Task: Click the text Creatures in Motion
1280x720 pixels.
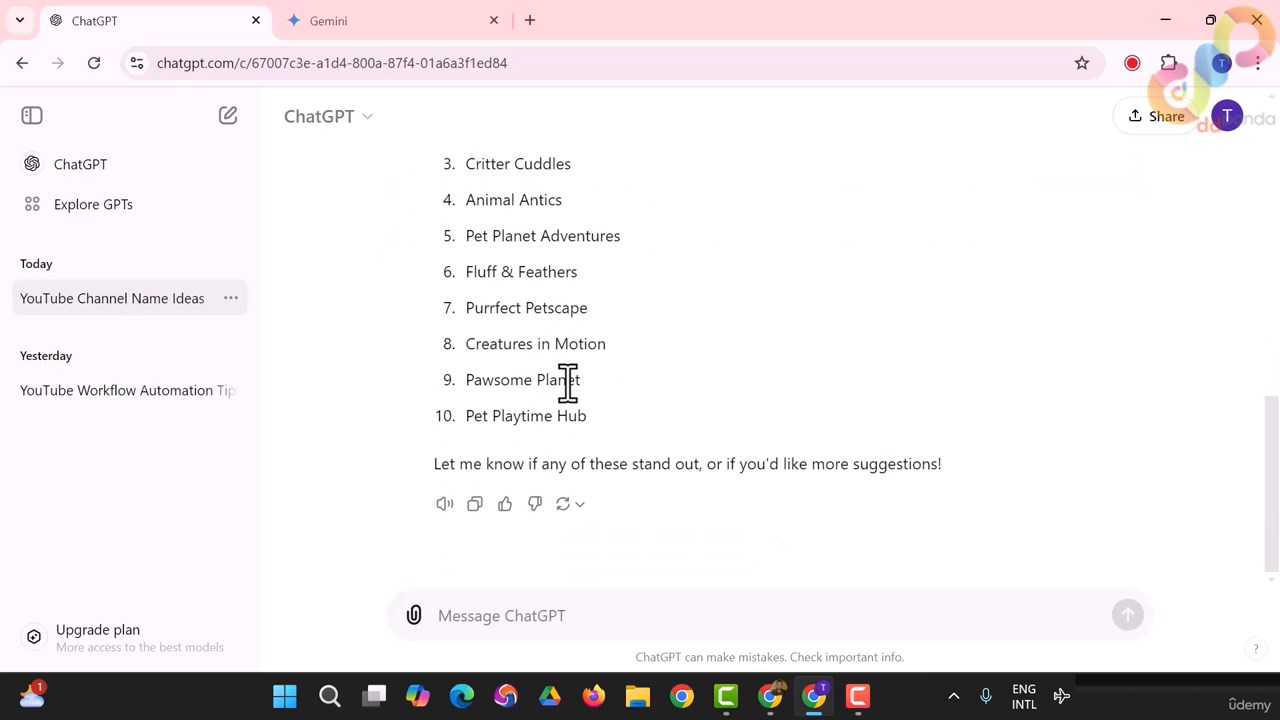Action: click(536, 344)
